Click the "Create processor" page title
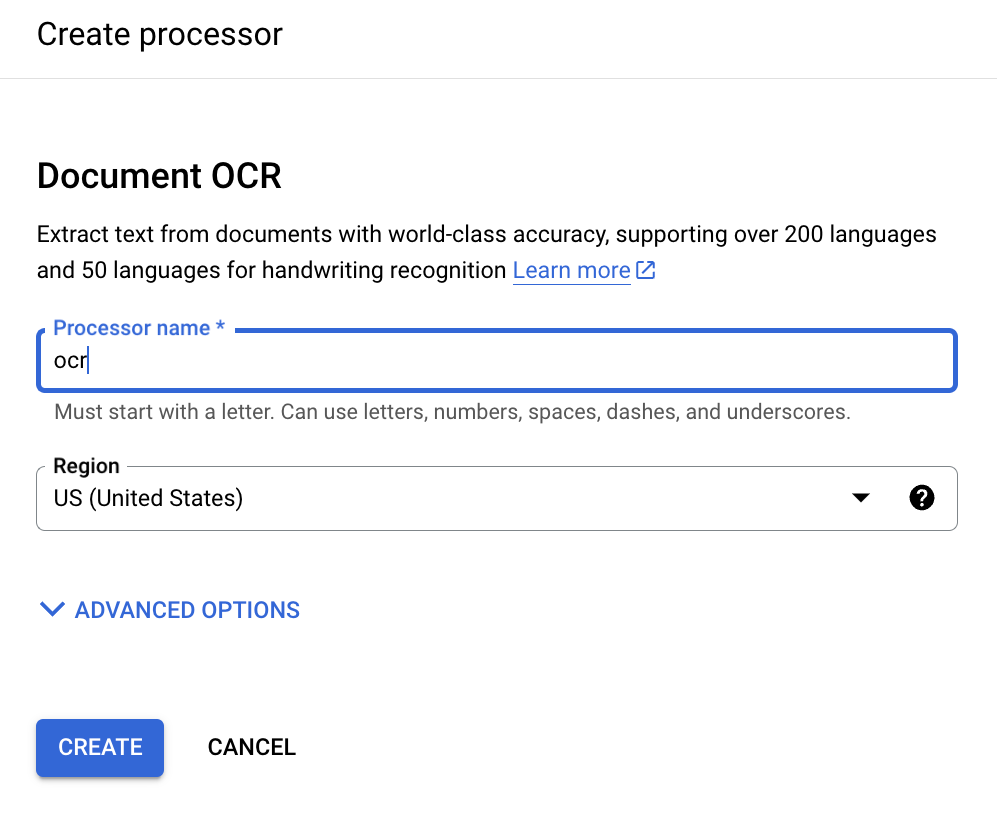997x821 pixels. [160, 35]
